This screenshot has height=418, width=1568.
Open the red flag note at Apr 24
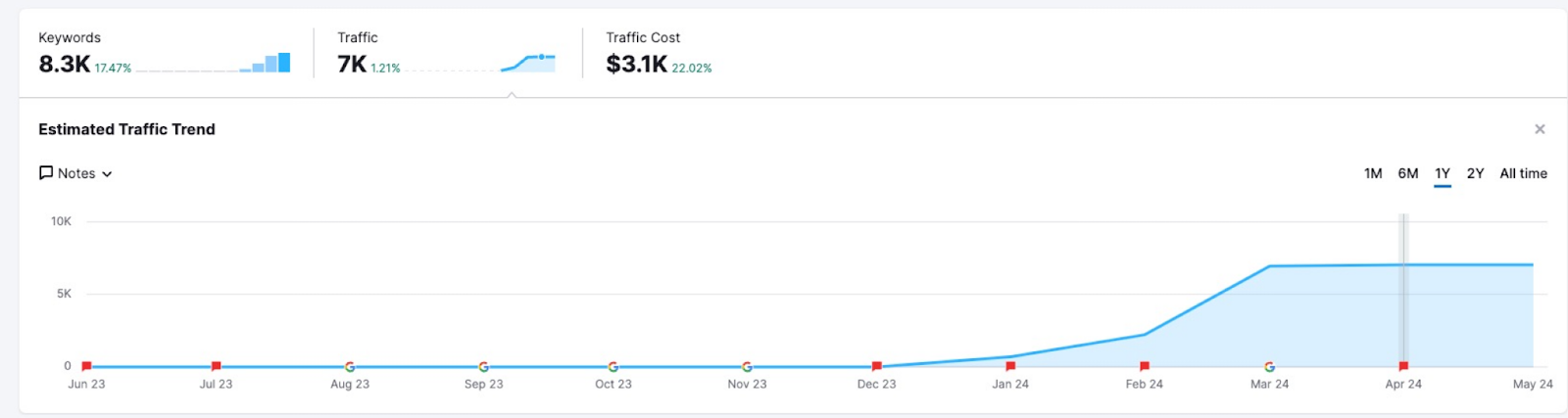coord(1403,366)
